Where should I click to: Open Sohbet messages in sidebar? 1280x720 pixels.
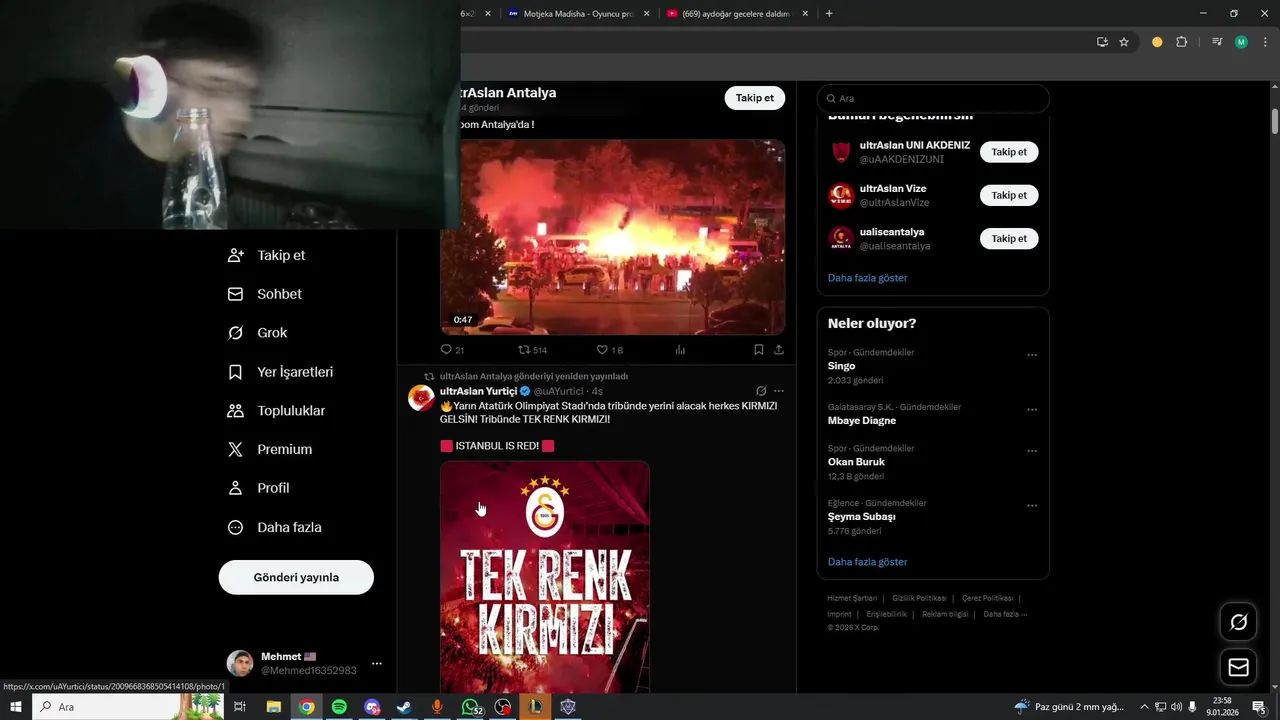pyautogui.click(x=265, y=294)
